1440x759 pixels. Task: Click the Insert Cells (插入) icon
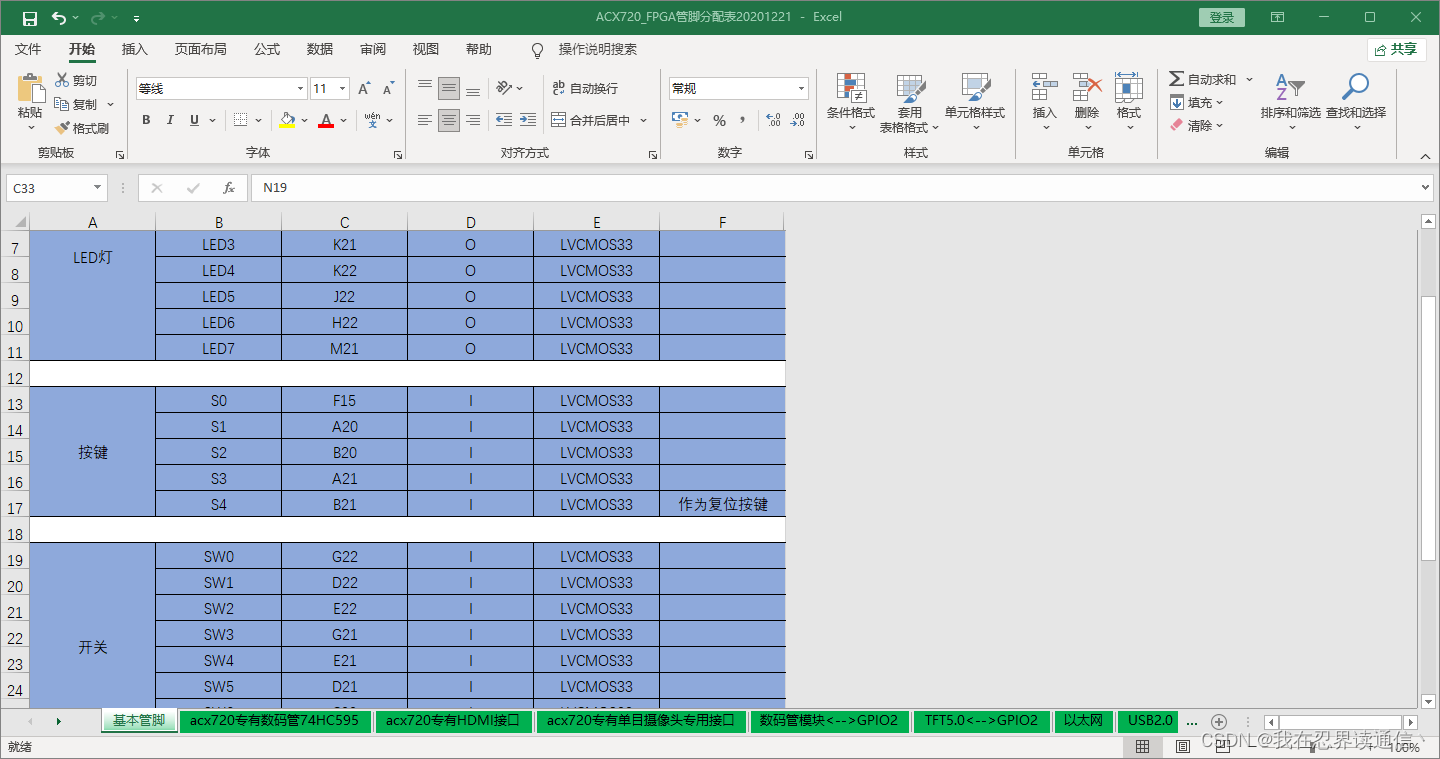pos(1043,102)
